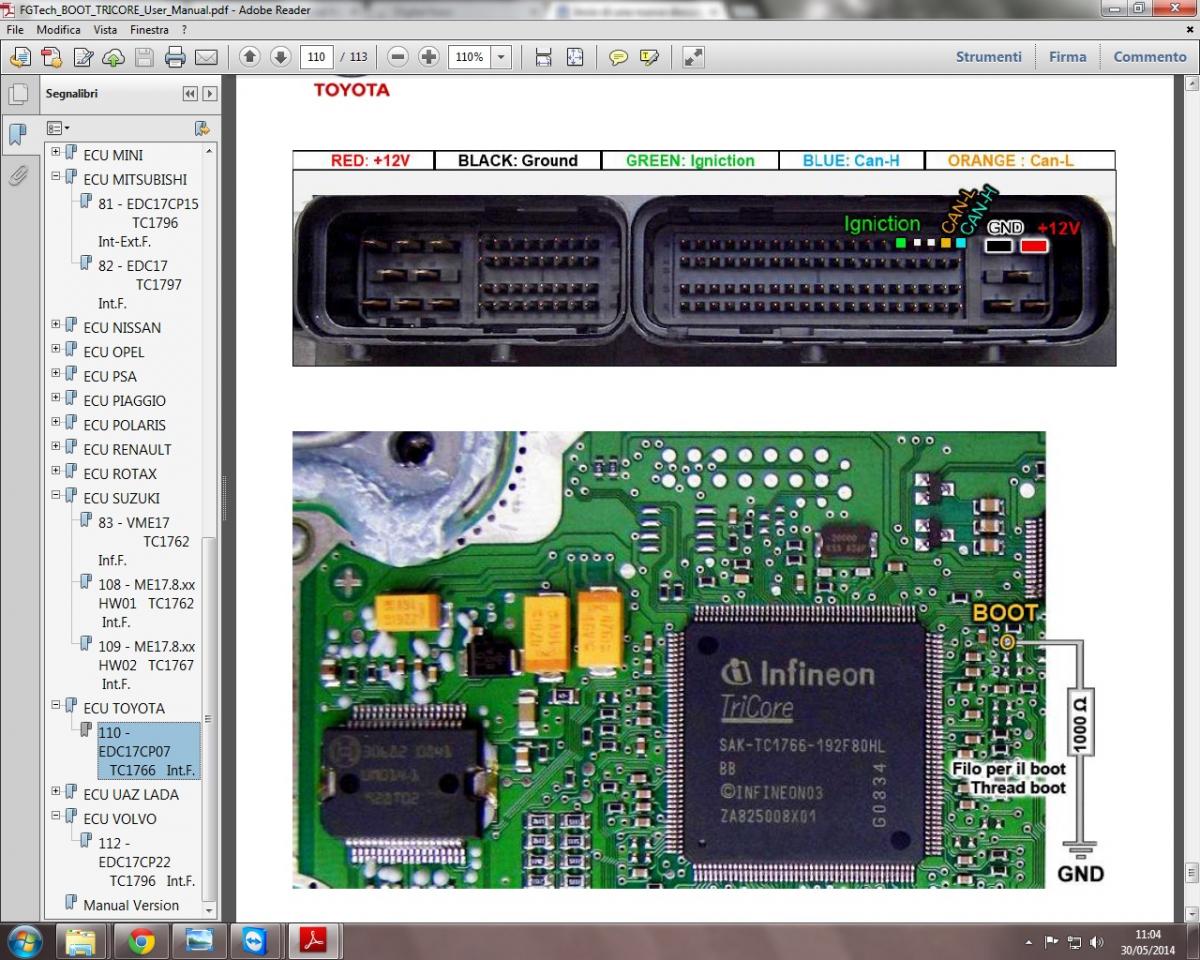
Task: Open Windows Explorer from the taskbar
Action: pyautogui.click(x=81, y=941)
